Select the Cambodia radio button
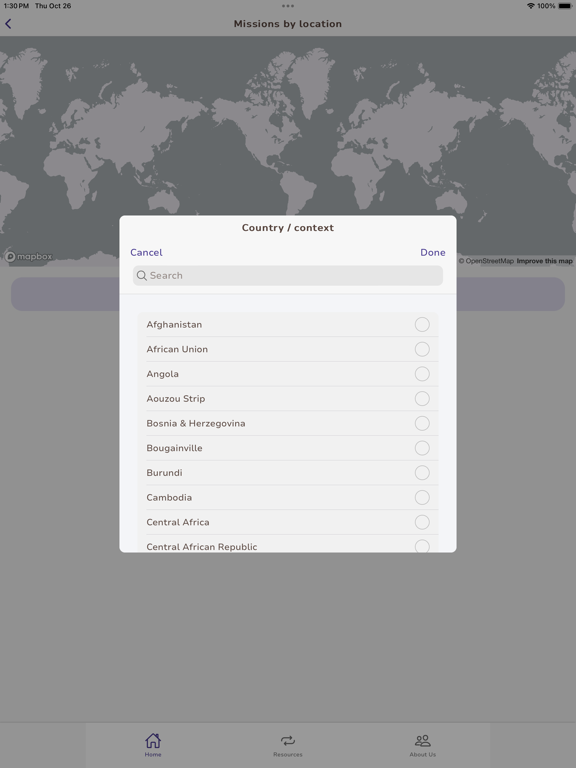576x768 pixels. click(x=422, y=498)
